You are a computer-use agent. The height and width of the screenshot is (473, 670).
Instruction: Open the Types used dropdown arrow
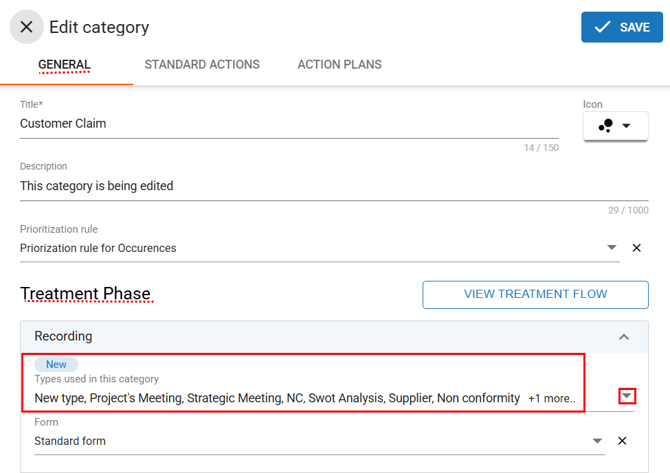coord(627,396)
